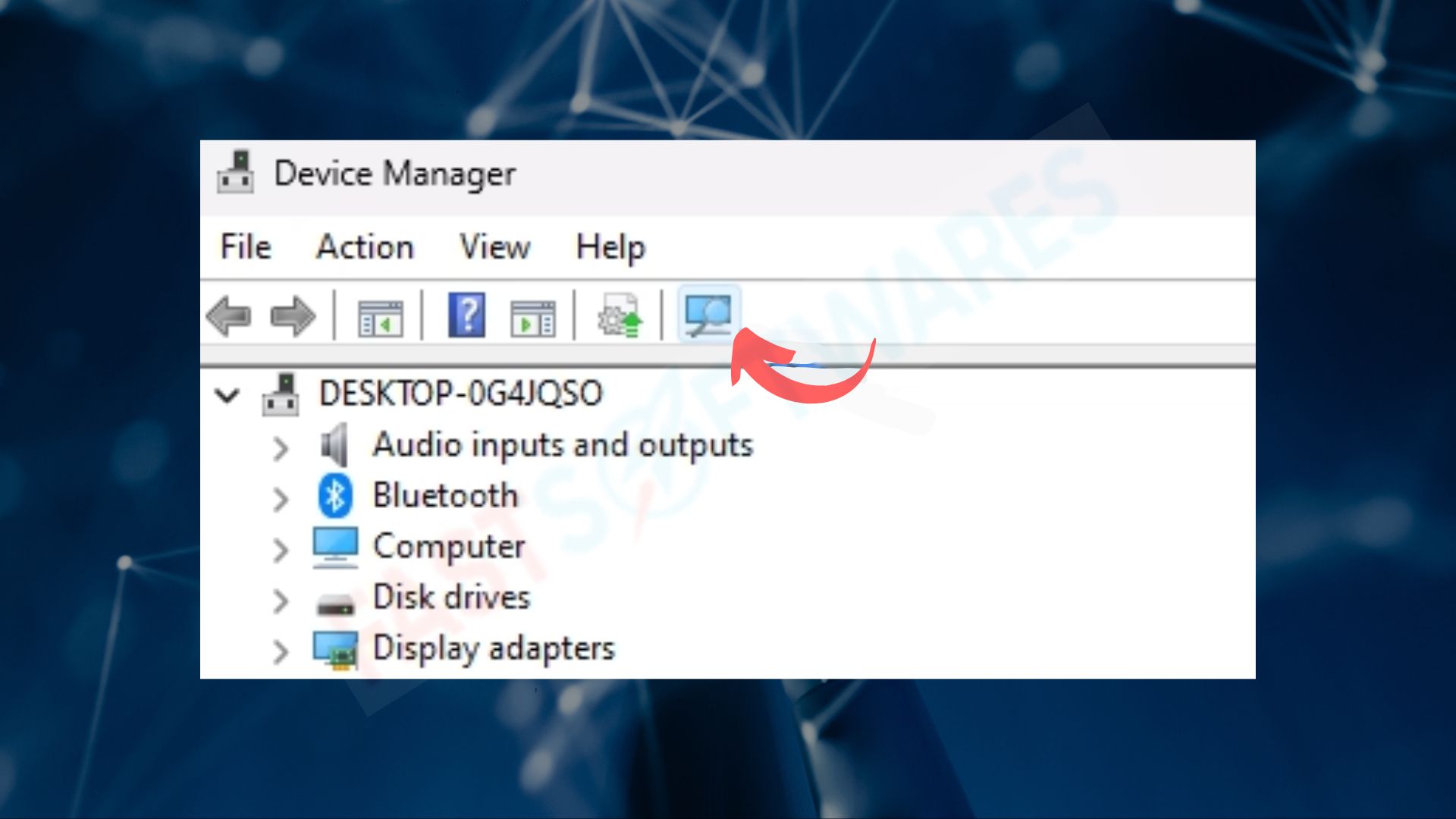This screenshot has height=819, width=1456.
Task: Click the Disk drives icon
Action: [335, 604]
